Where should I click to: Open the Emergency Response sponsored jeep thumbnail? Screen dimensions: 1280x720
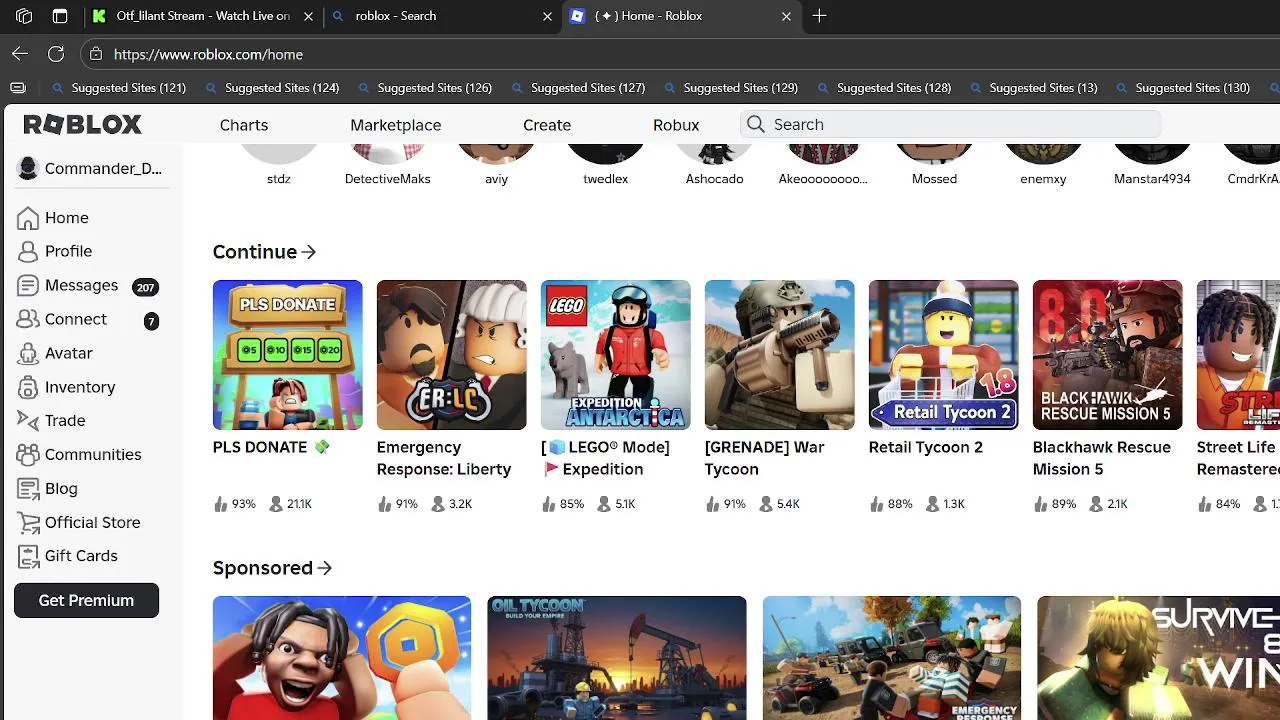tap(892, 658)
